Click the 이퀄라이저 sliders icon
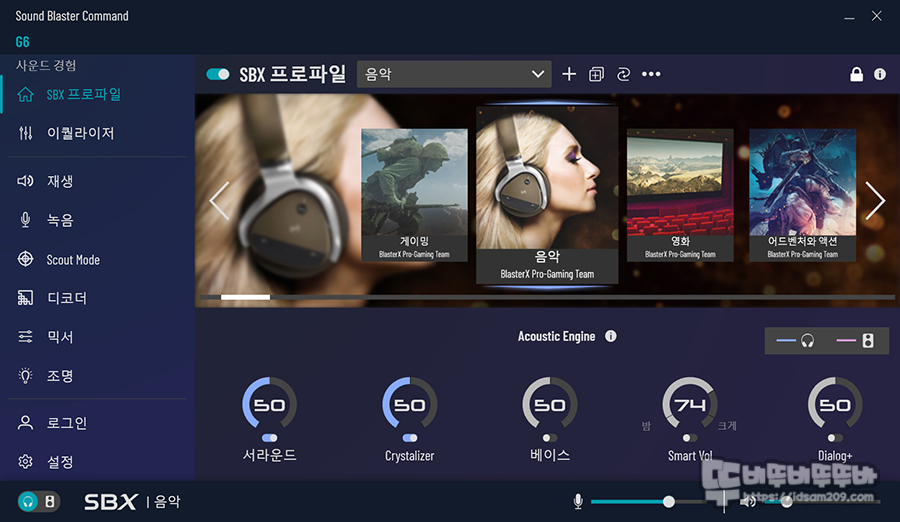This screenshot has height=522, width=900. [x=25, y=133]
